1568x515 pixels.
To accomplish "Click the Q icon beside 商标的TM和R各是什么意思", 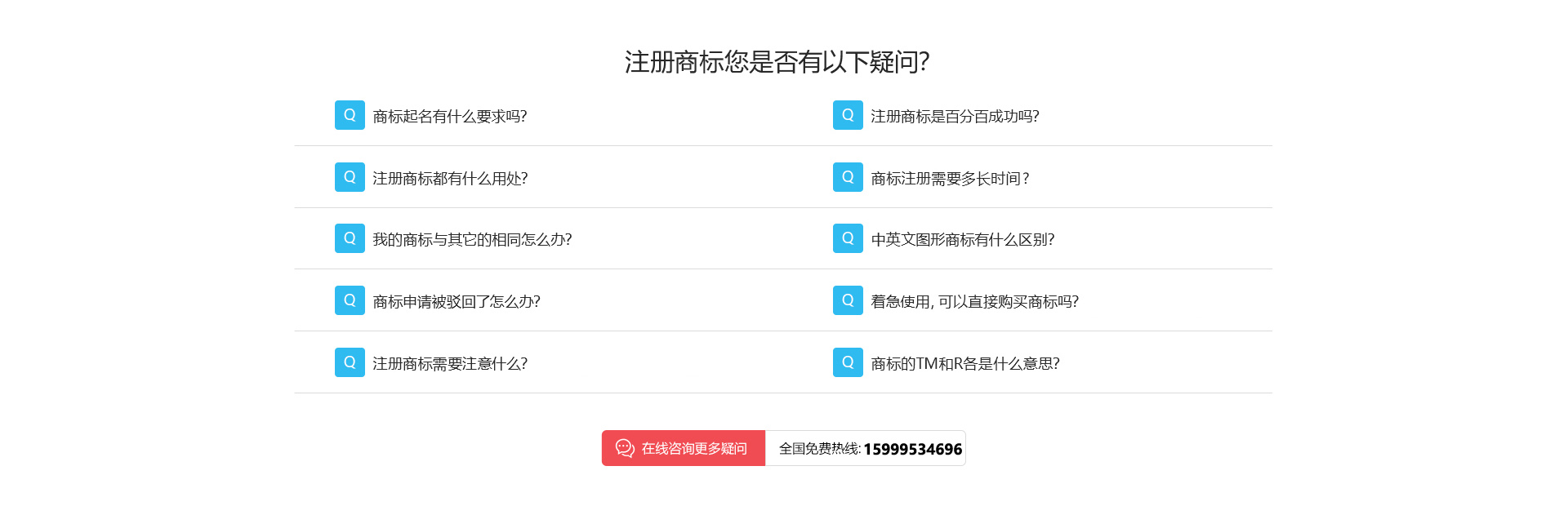I will click(848, 362).
